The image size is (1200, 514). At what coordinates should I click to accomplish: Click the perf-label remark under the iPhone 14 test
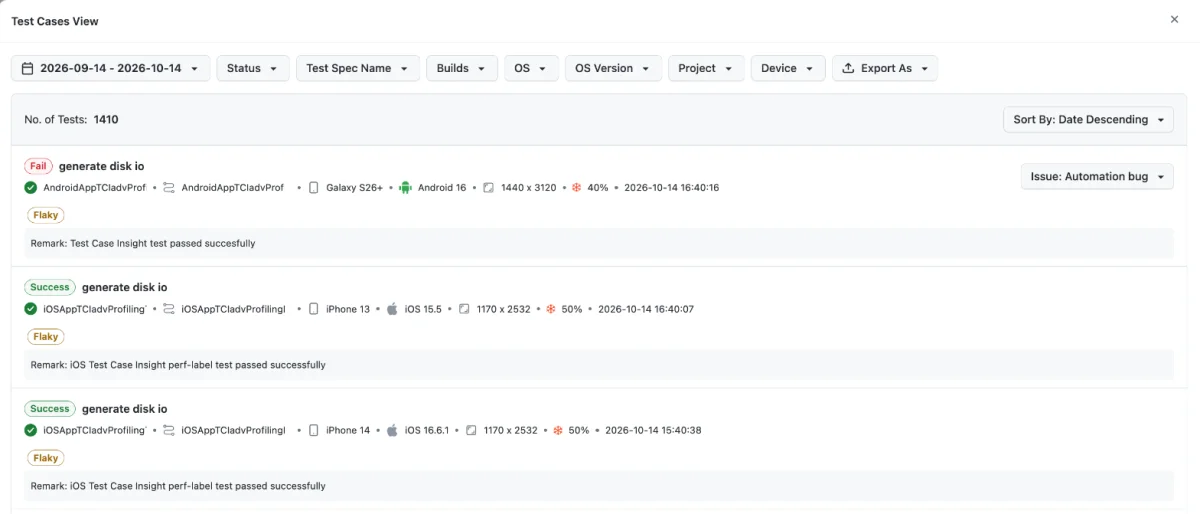tap(178, 486)
